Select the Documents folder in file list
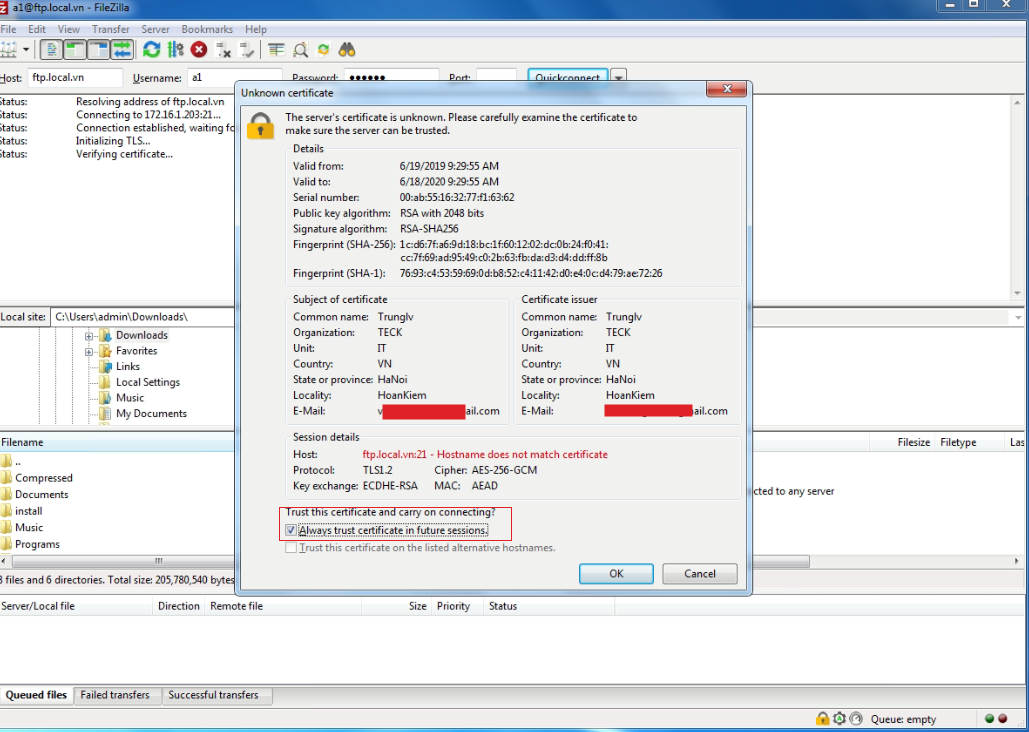The image size is (1029, 732). click(x=41, y=494)
